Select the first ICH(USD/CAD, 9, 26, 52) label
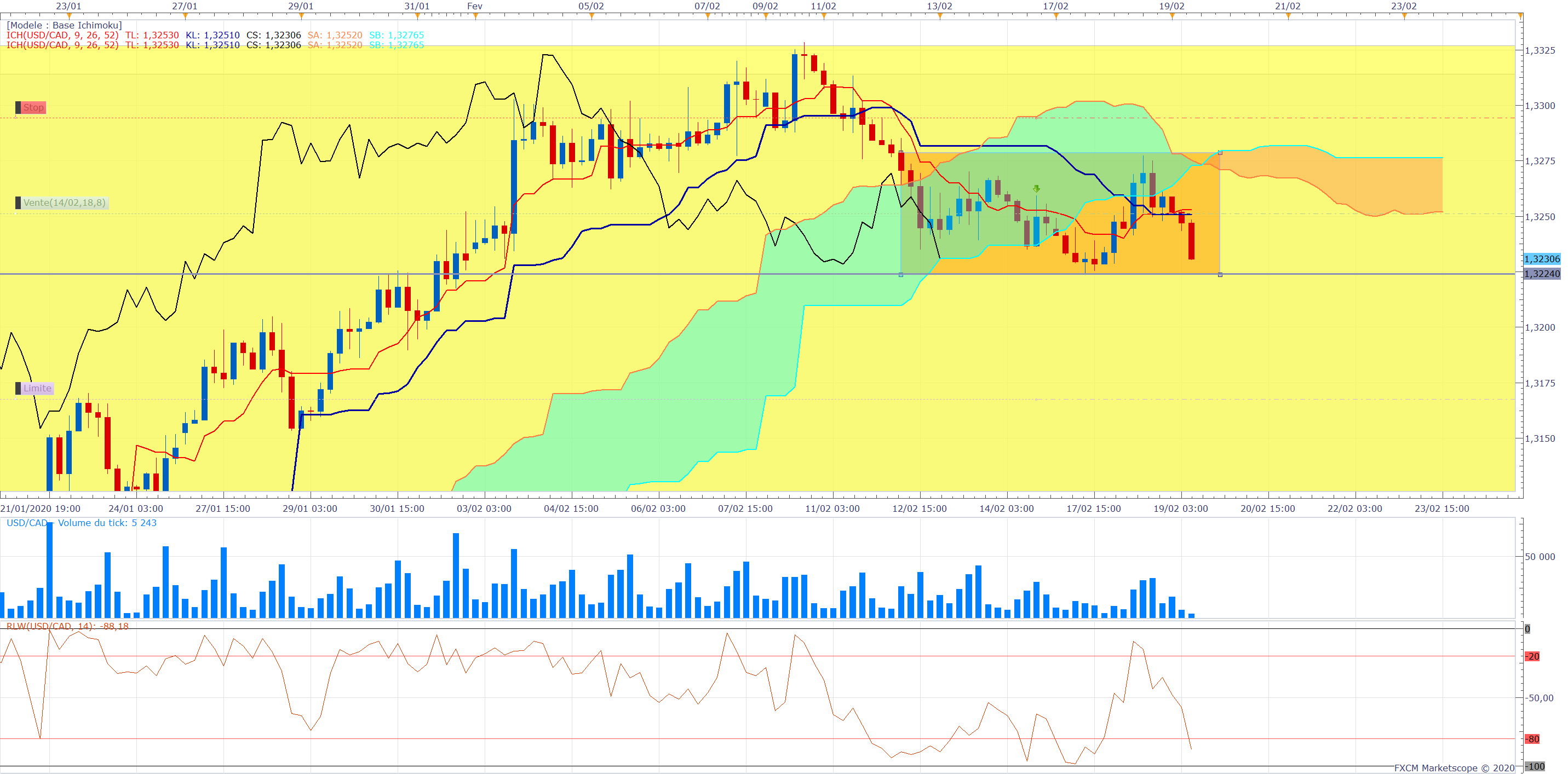This screenshot has height=774, width=1568. pyautogui.click(x=62, y=35)
